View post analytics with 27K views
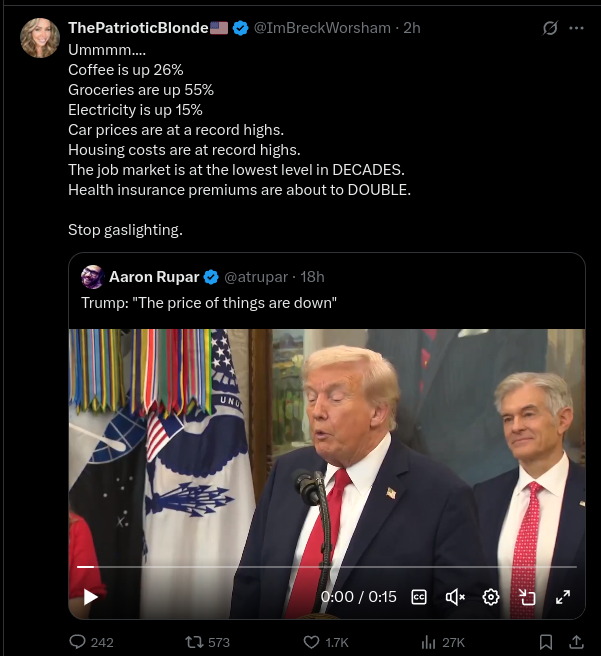This screenshot has height=656, width=601. click(x=430, y=642)
